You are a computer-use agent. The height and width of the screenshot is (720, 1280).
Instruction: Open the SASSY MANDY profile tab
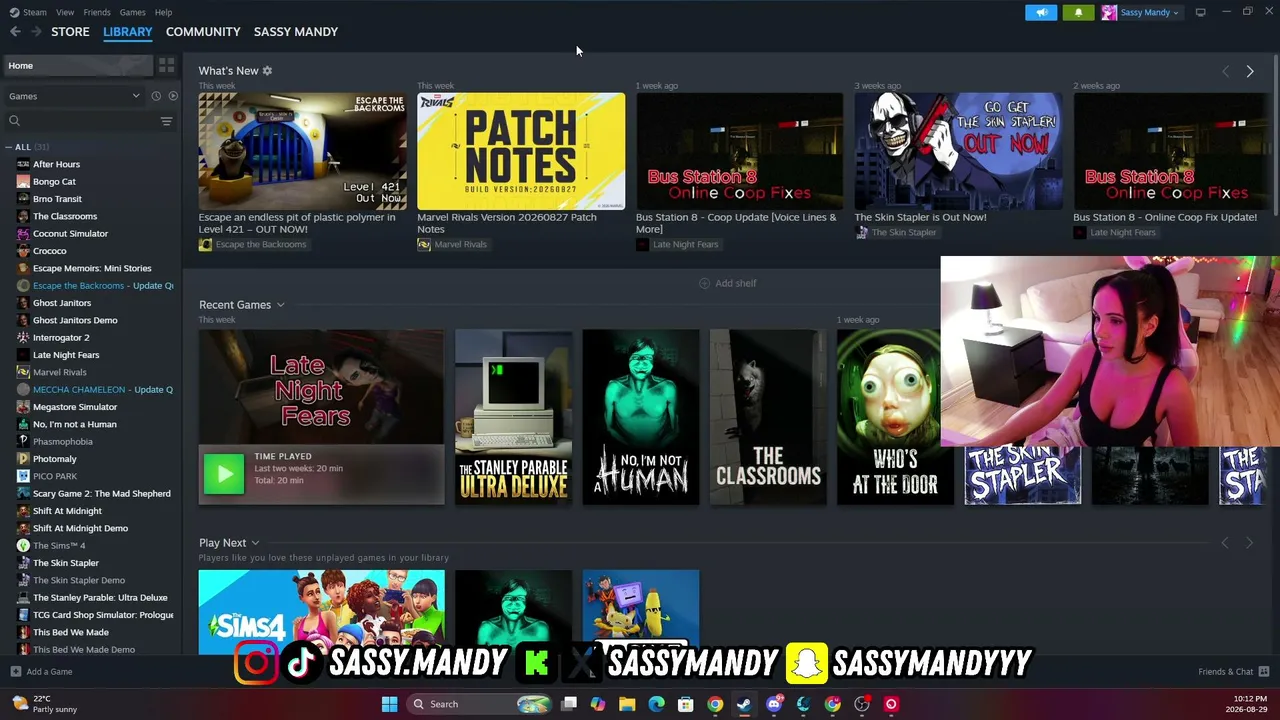pos(296,32)
